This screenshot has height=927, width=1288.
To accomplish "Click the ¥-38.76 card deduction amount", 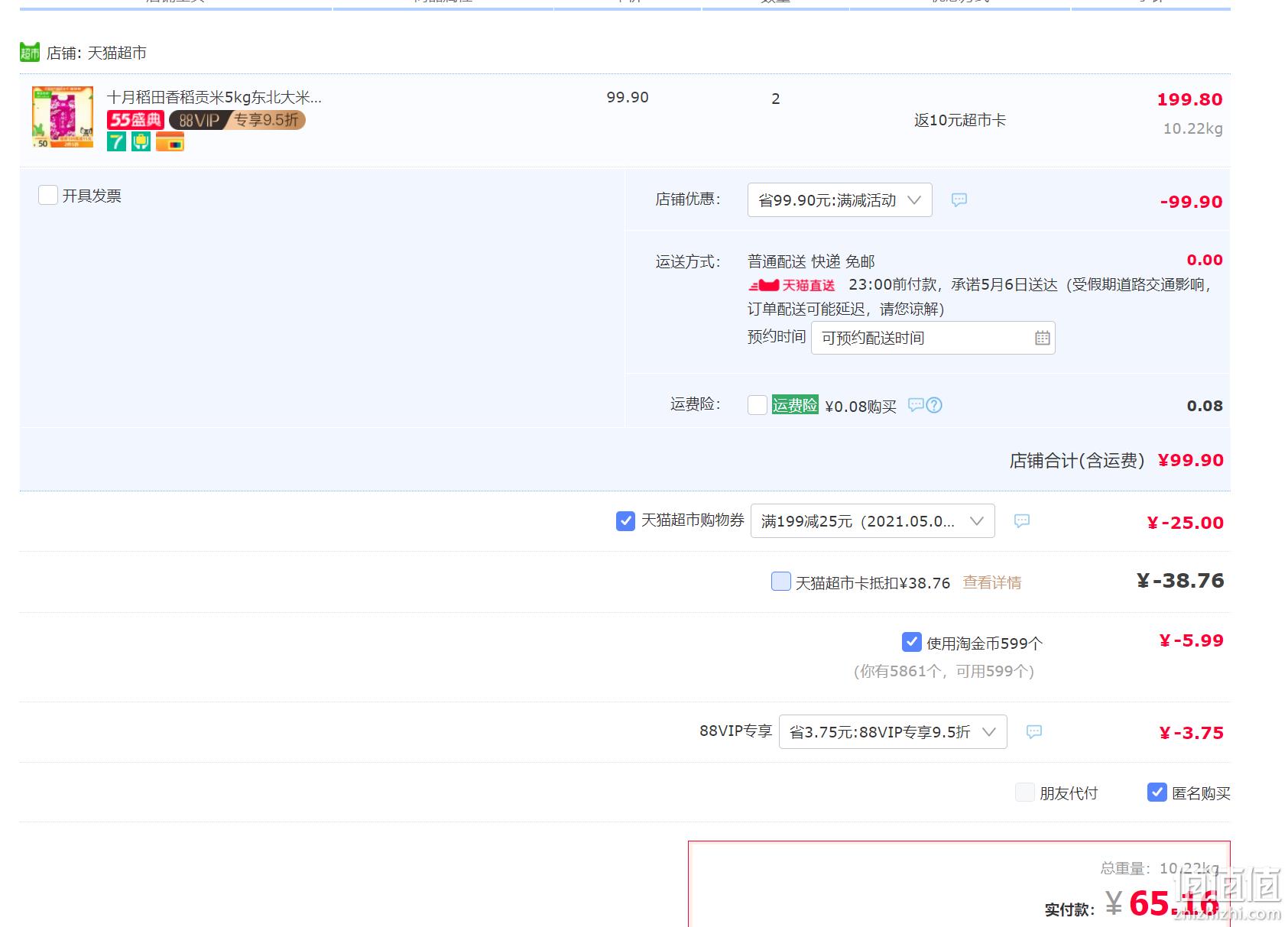I will [1180, 581].
